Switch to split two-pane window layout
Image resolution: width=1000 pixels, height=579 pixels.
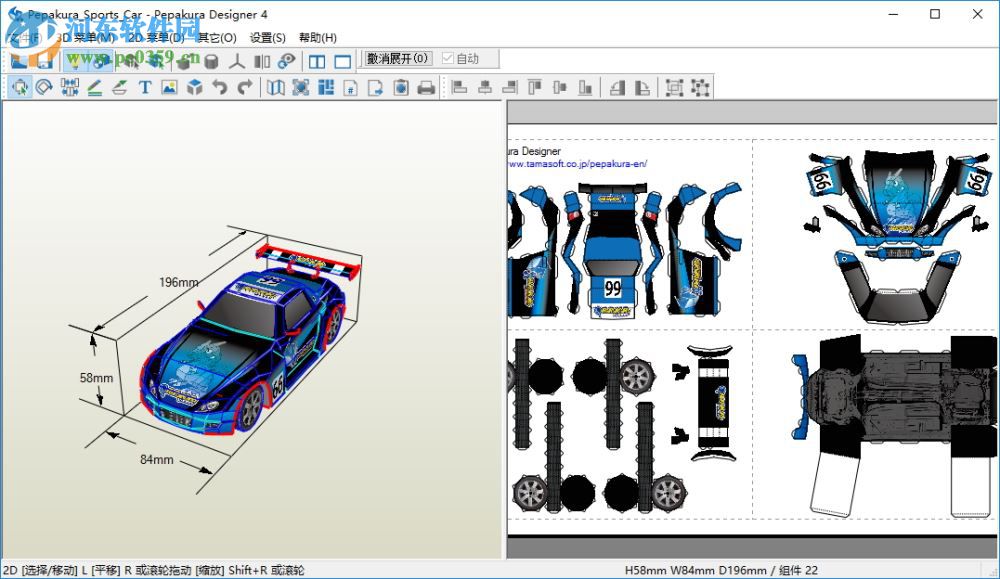click(x=317, y=61)
